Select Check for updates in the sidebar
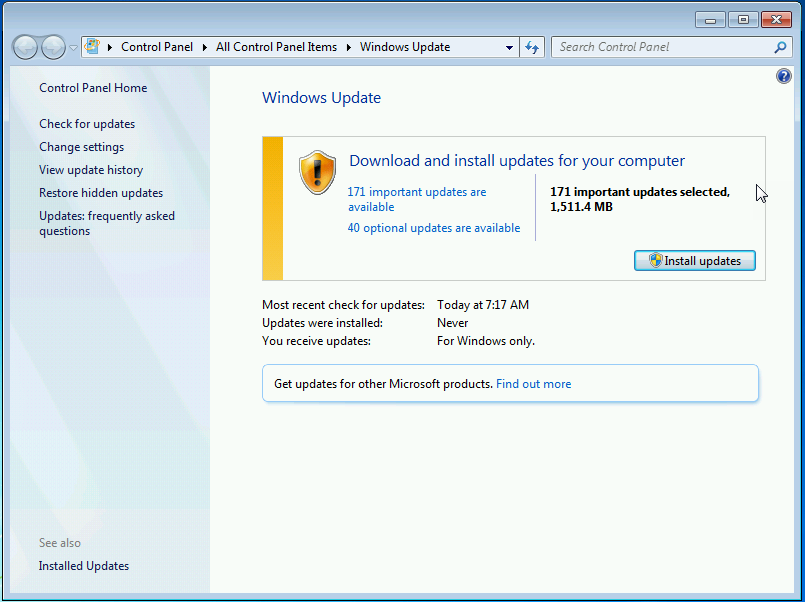 coord(87,124)
